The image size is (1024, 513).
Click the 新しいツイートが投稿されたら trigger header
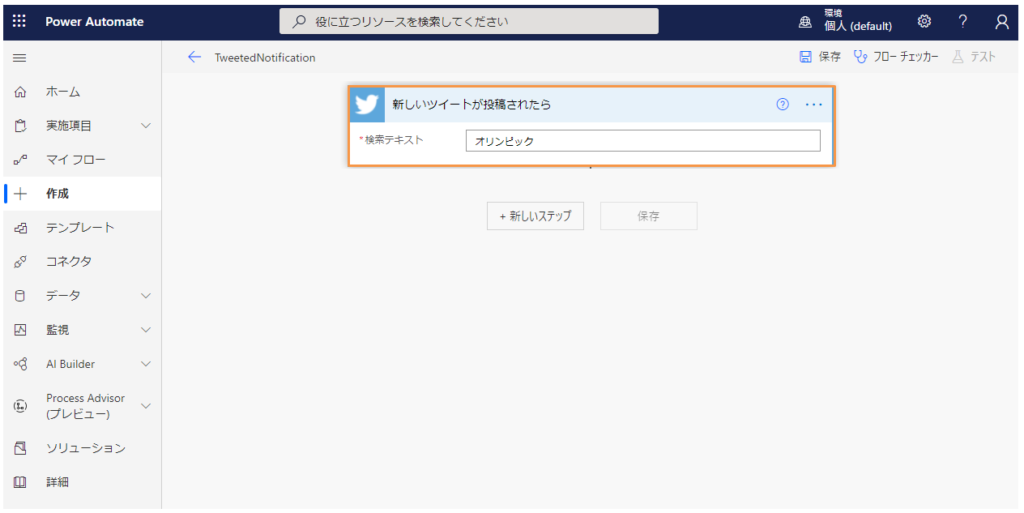click(x=591, y=104)
